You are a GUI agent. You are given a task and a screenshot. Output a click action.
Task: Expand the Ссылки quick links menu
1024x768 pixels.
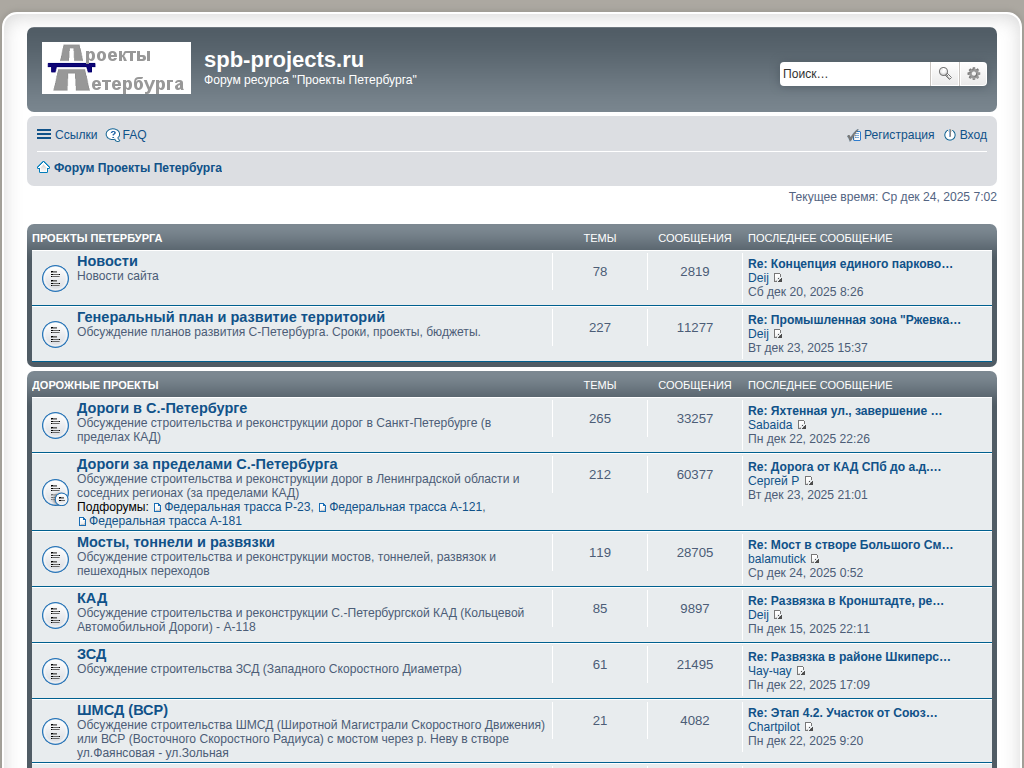point(67,135)
